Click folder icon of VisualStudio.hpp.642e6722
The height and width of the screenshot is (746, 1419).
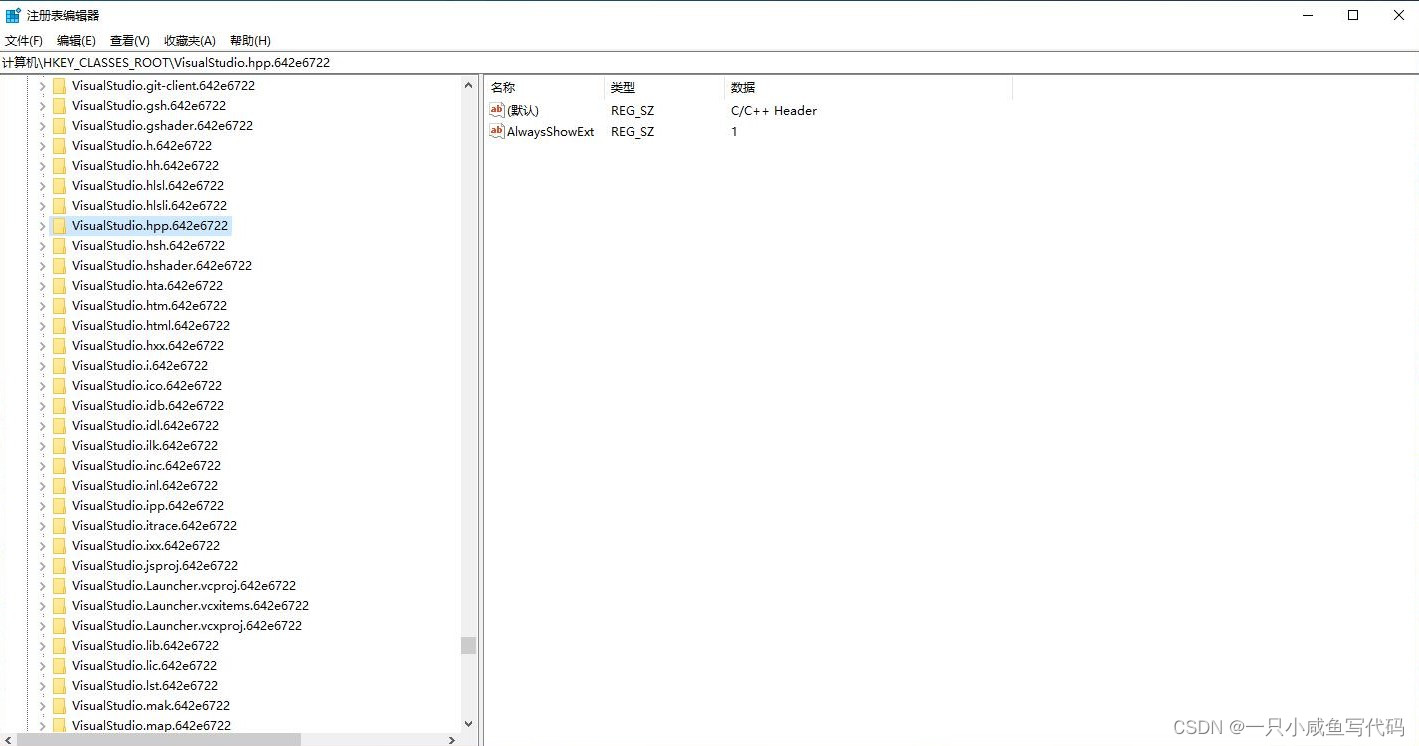point(59,226)
